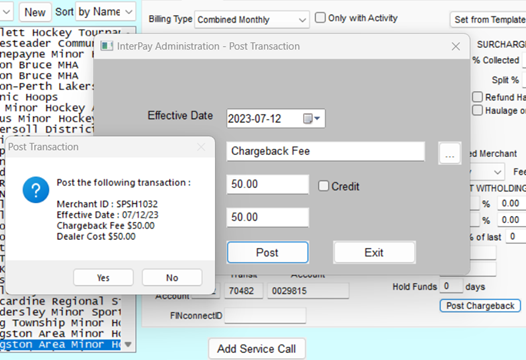Select the Kincardine Regional list entry
Image resolution: width=526 pixels, height=360 pixels.
pyautogui.click(x=60, y=301)
